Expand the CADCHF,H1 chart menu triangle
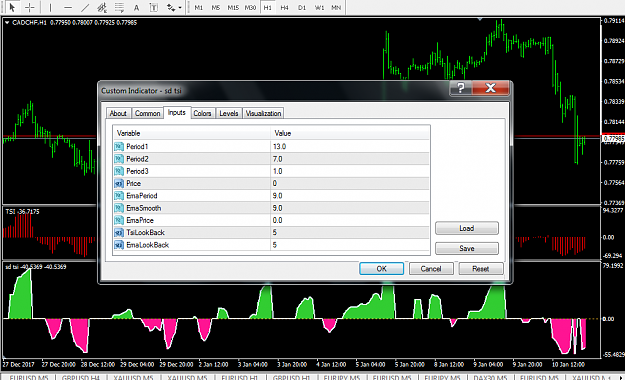 (7, 23)
